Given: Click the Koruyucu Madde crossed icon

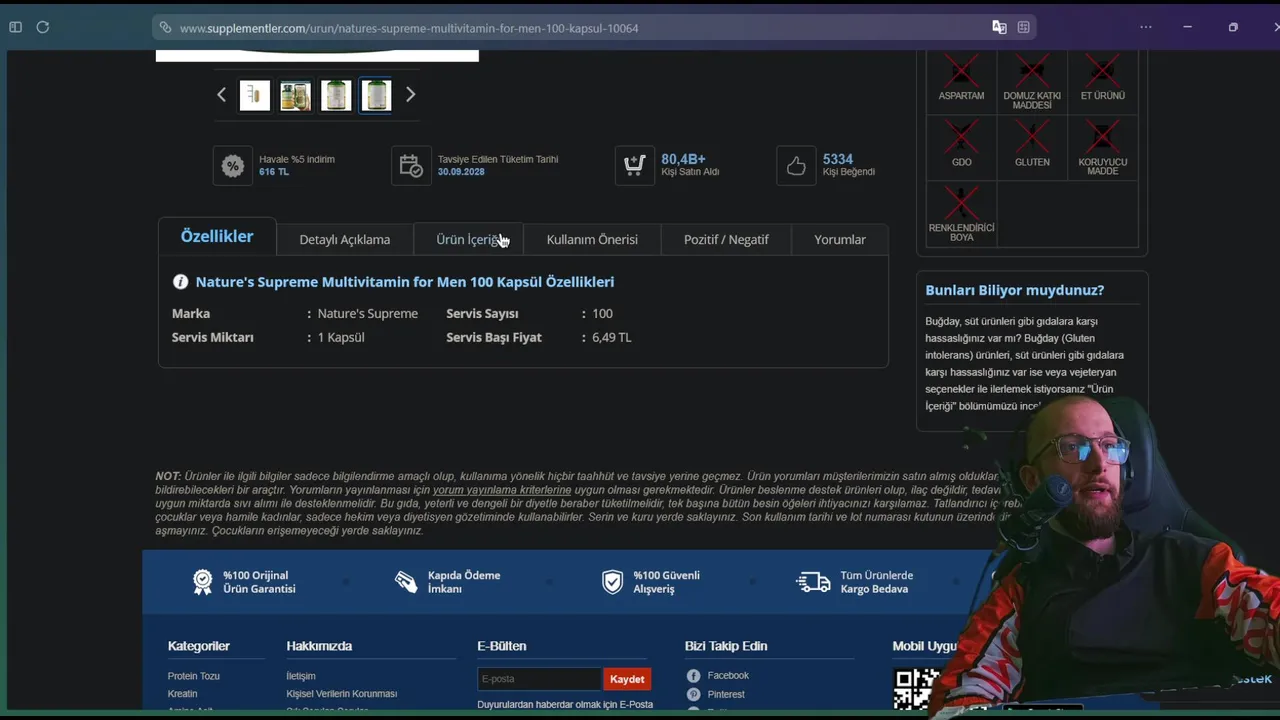Looking at the screenshot, I should (1102, 136).
